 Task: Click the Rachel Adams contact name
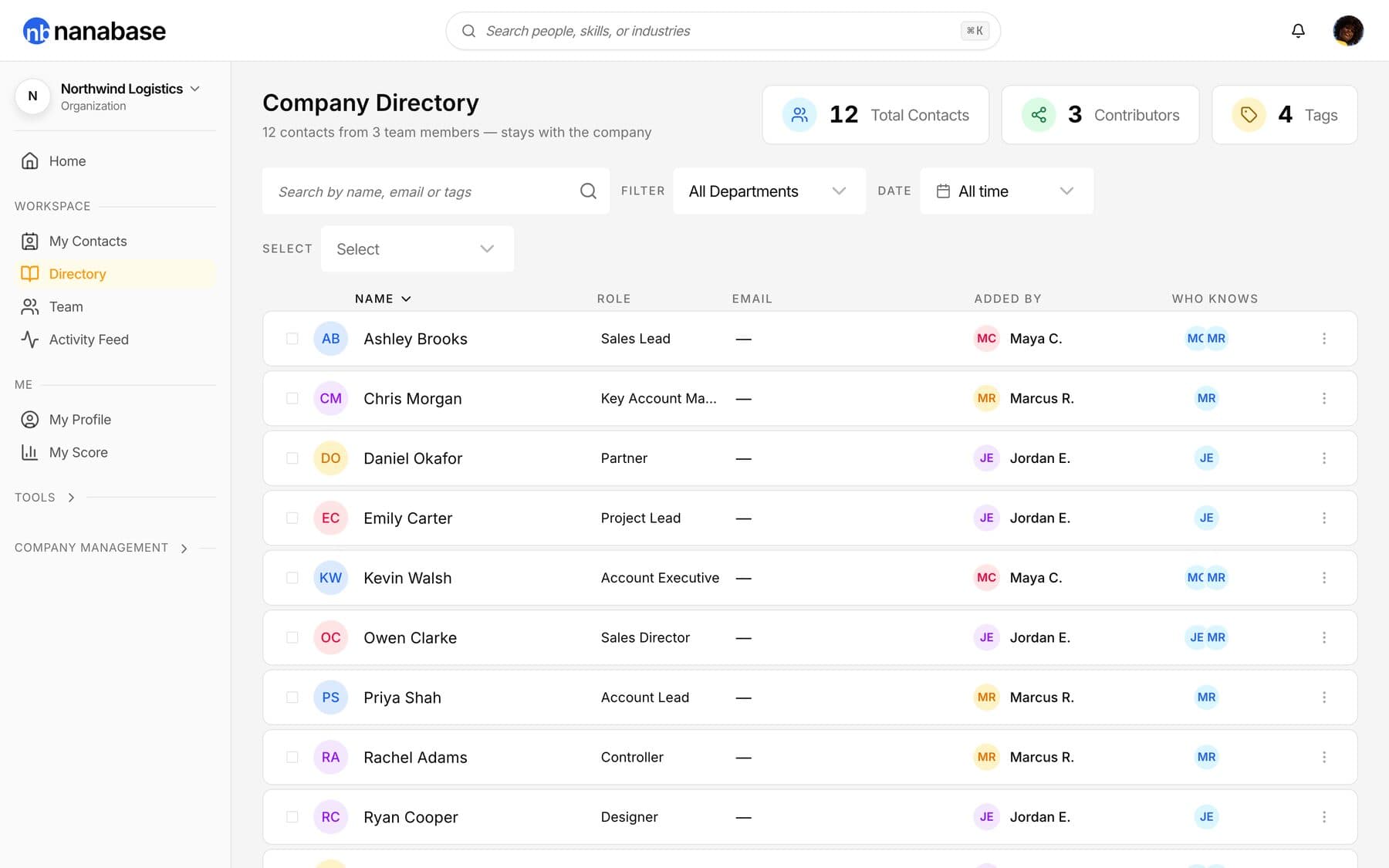click(415, 758)
